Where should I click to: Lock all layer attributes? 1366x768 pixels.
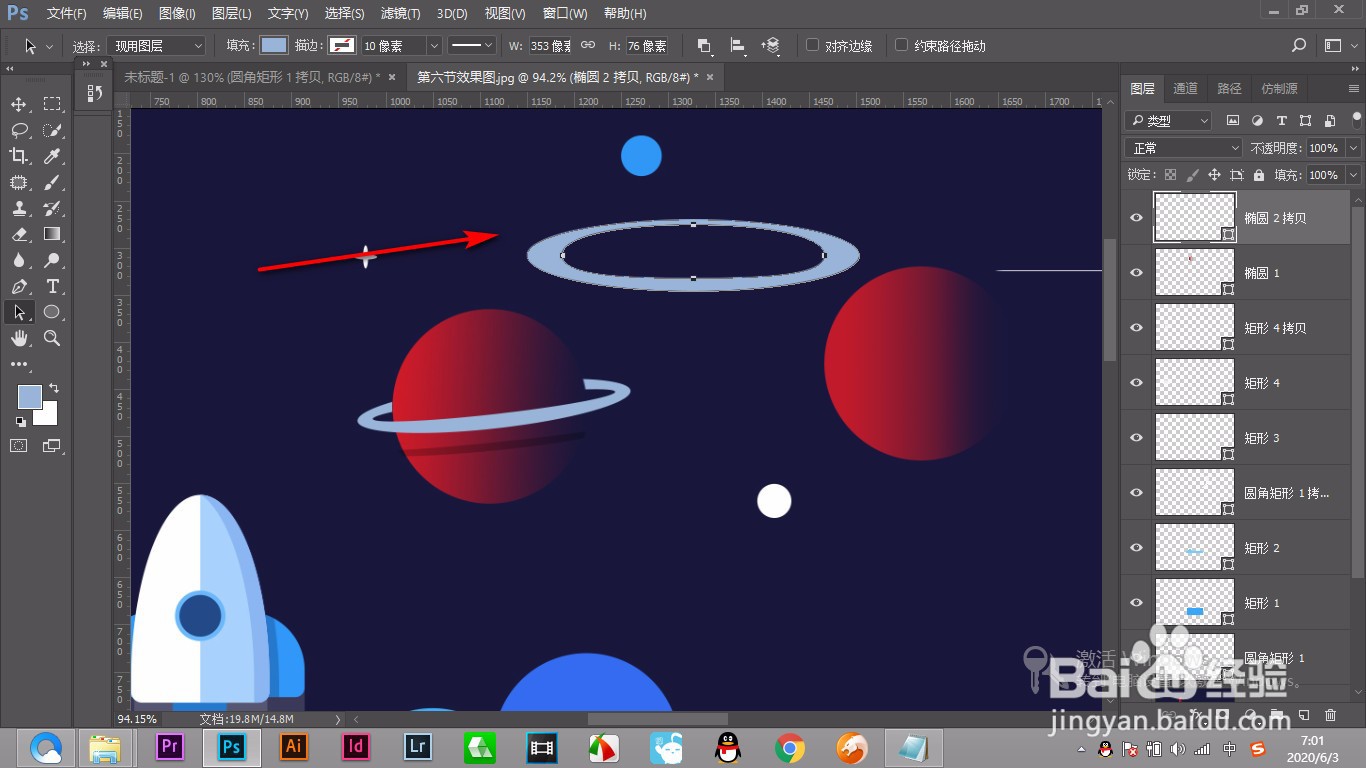pyautogui.click(x=1258, y=174)
